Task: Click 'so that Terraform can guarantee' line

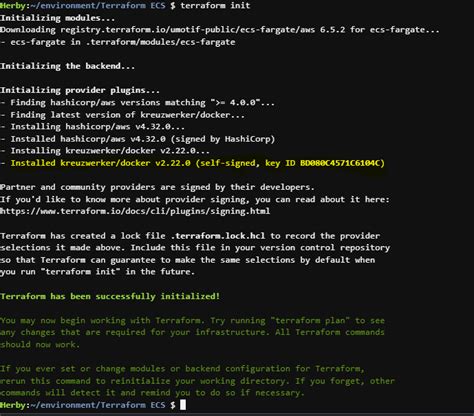Action: (187, 260)
